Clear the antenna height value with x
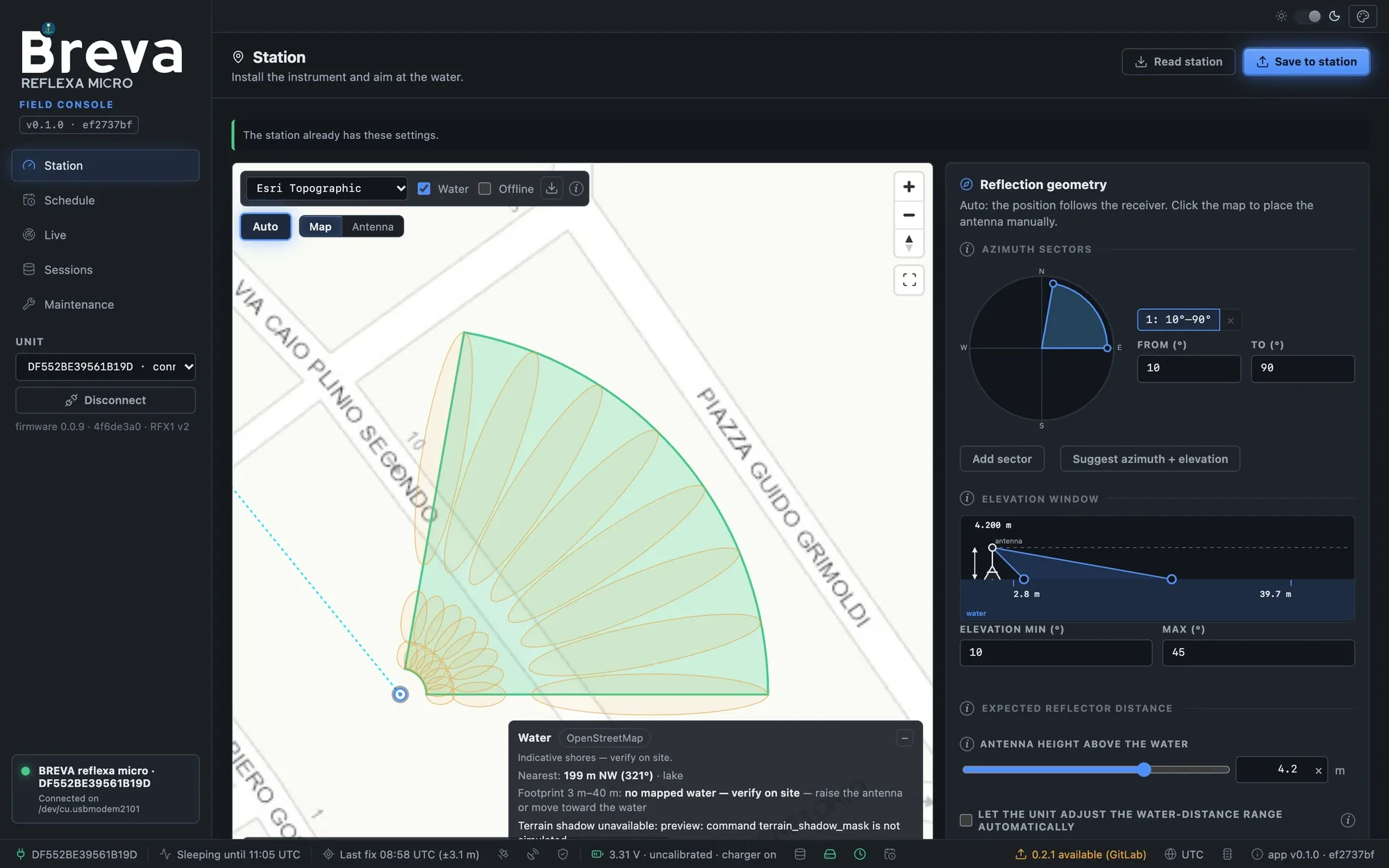This screenshot has width=1389, height=868. point(1318,771)
